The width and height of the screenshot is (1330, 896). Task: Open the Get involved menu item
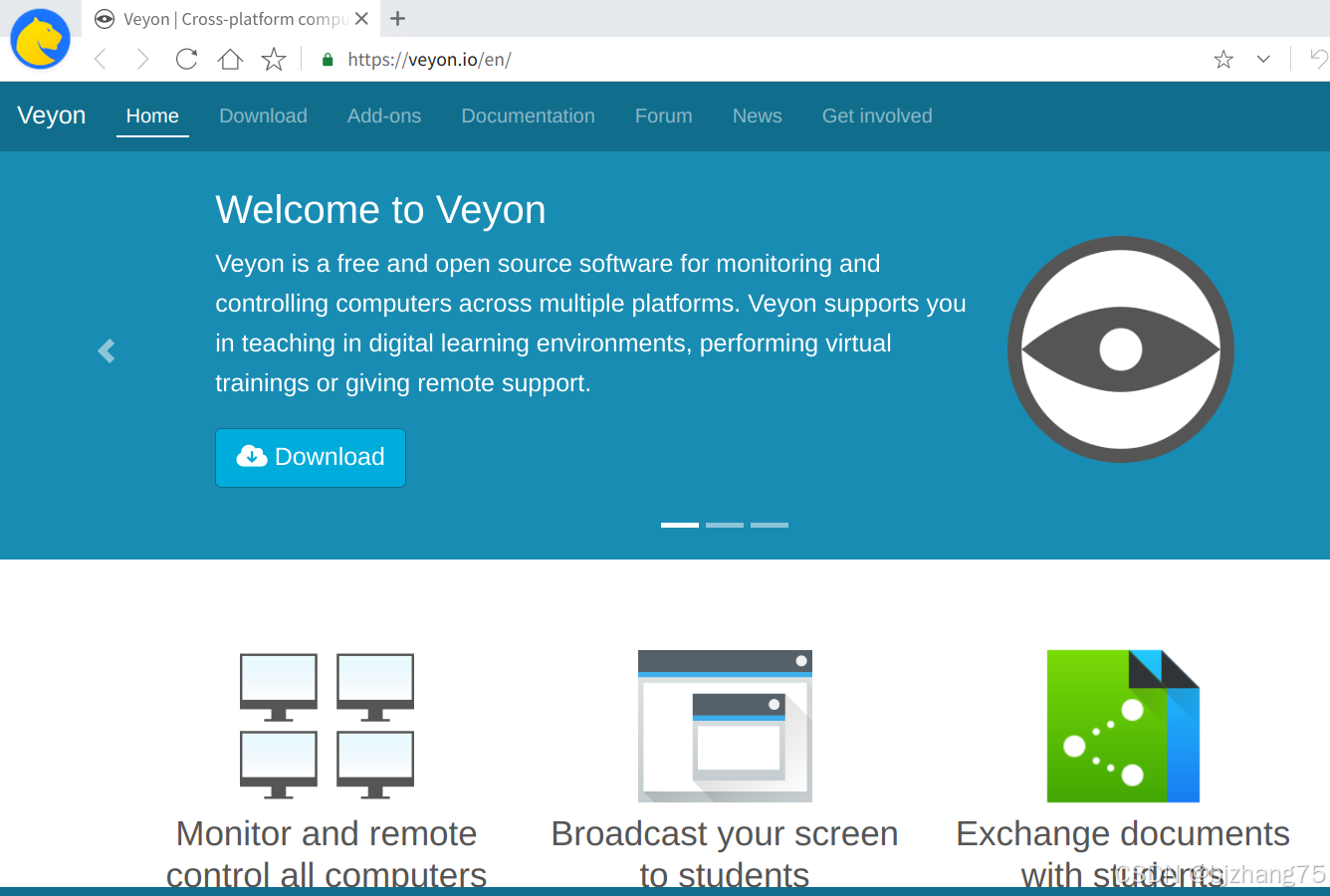pyautogui.click(x=877, y=116)
